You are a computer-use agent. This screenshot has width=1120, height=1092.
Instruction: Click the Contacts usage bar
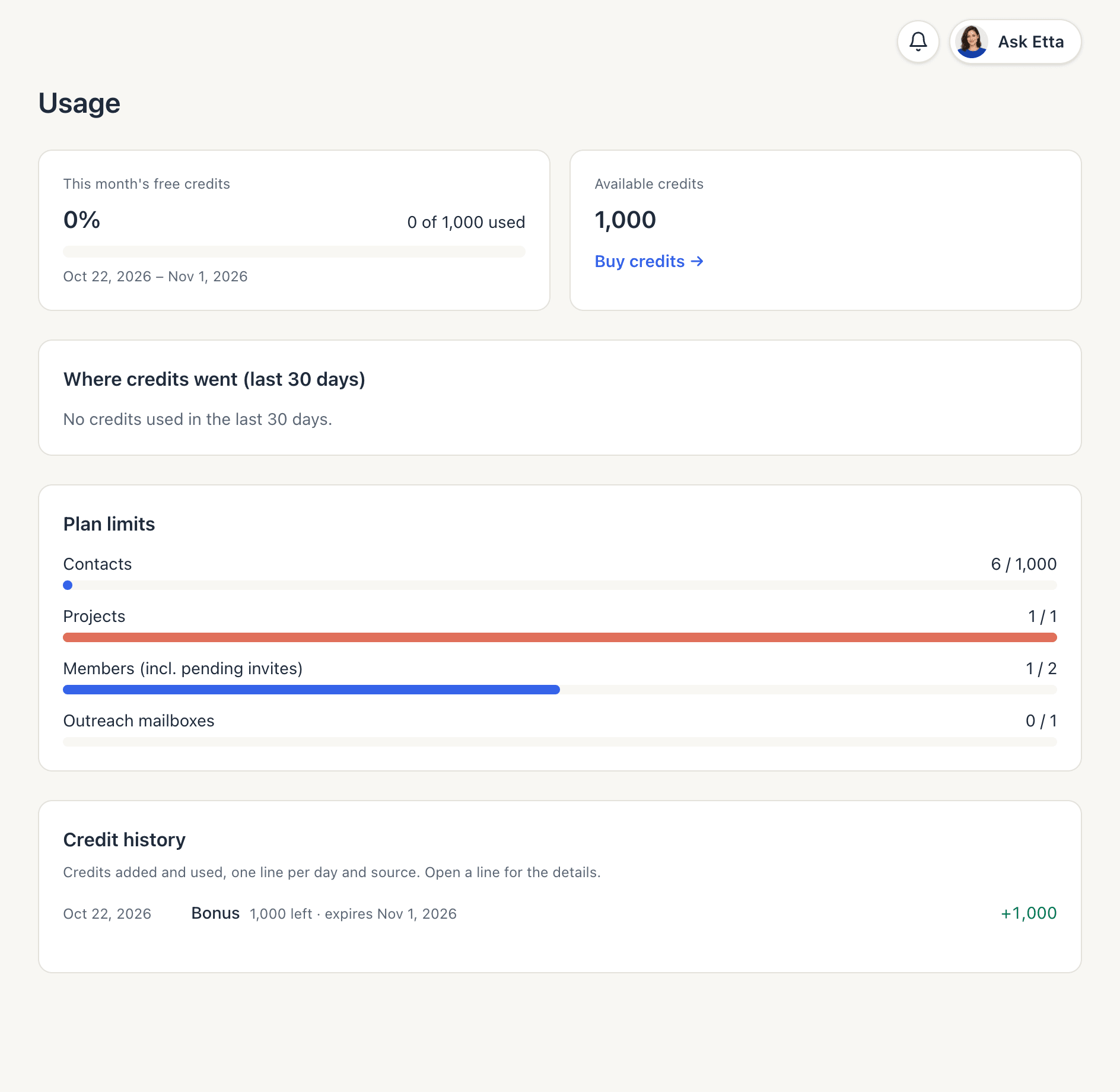pos(560,585)
